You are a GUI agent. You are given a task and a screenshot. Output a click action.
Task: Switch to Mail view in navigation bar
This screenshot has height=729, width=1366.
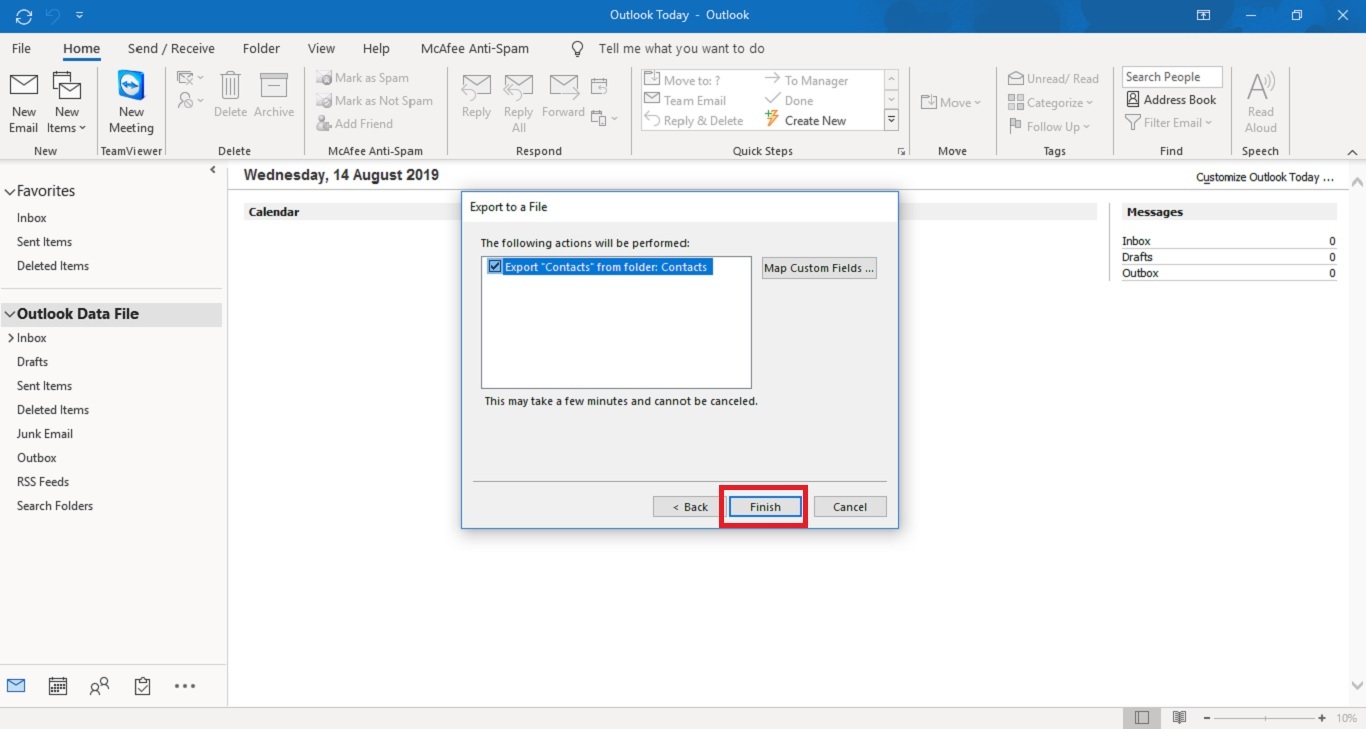(x=16, y=686)
